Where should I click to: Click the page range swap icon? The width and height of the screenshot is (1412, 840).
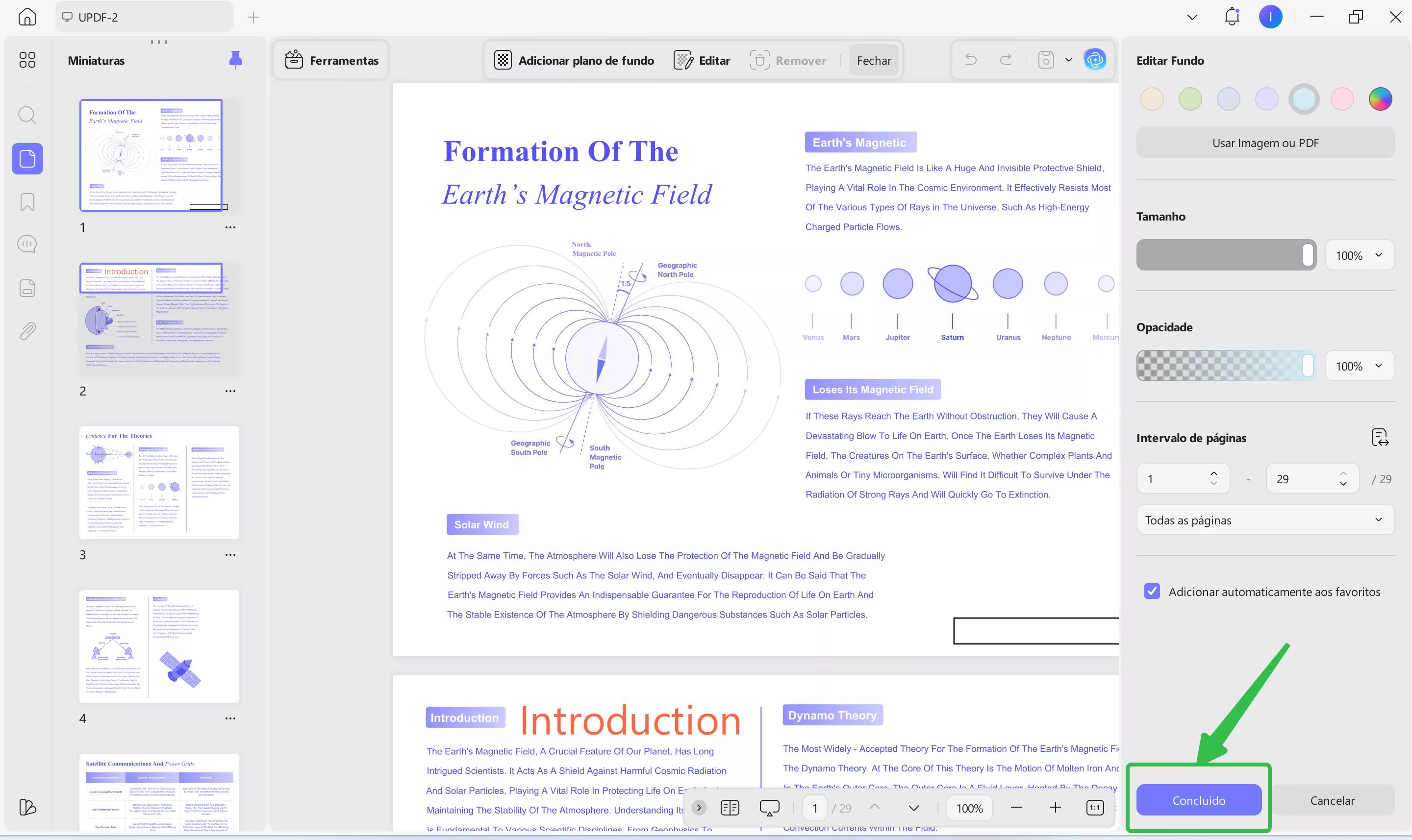[x=1380, y=438]
